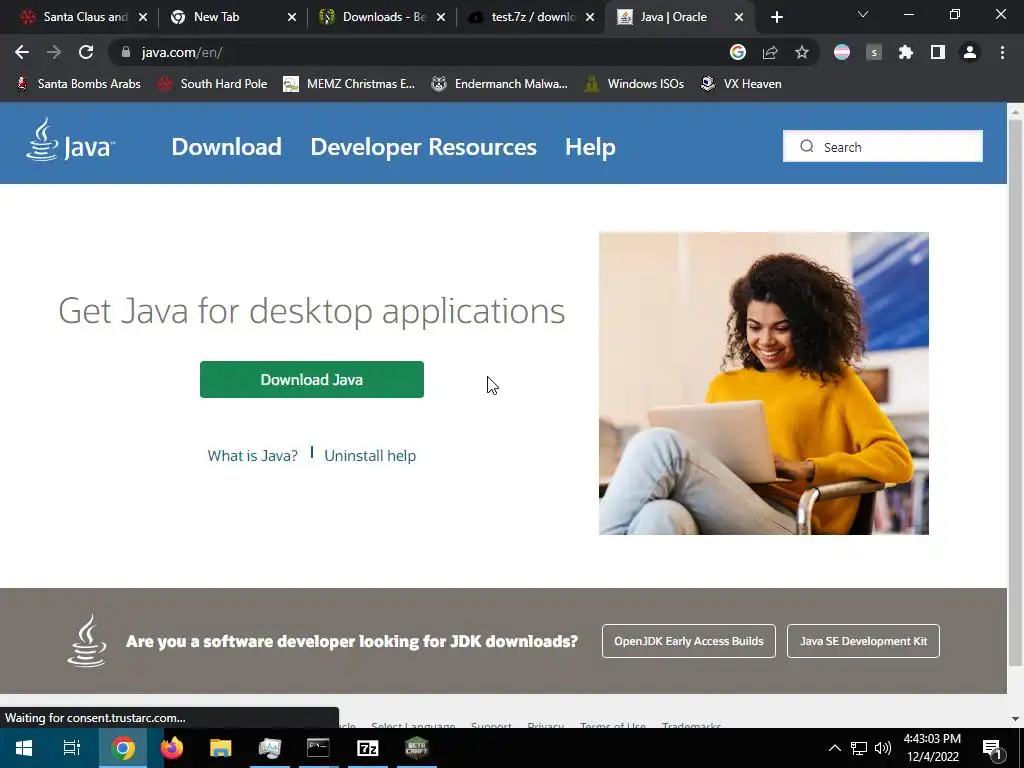Click the page vertical scrollbar
This screenshot has width=1024, height=768.
pos(1015,392)
